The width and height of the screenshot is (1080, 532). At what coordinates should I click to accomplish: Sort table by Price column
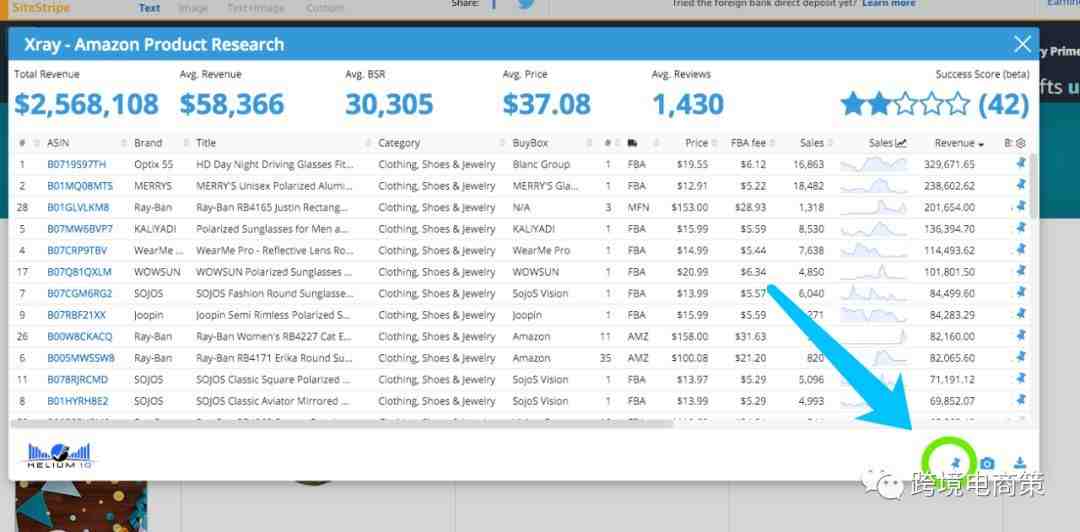point(696,143)
